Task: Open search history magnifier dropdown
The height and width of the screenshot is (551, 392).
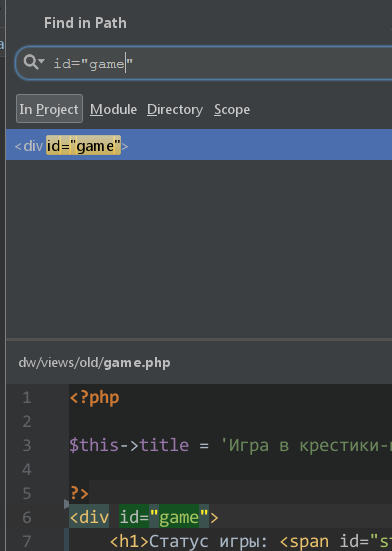Action: [34, 63]
